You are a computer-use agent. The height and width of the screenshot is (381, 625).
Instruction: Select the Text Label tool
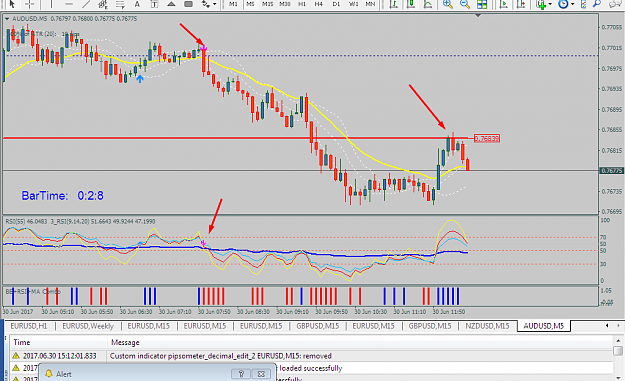coord(154,4)
